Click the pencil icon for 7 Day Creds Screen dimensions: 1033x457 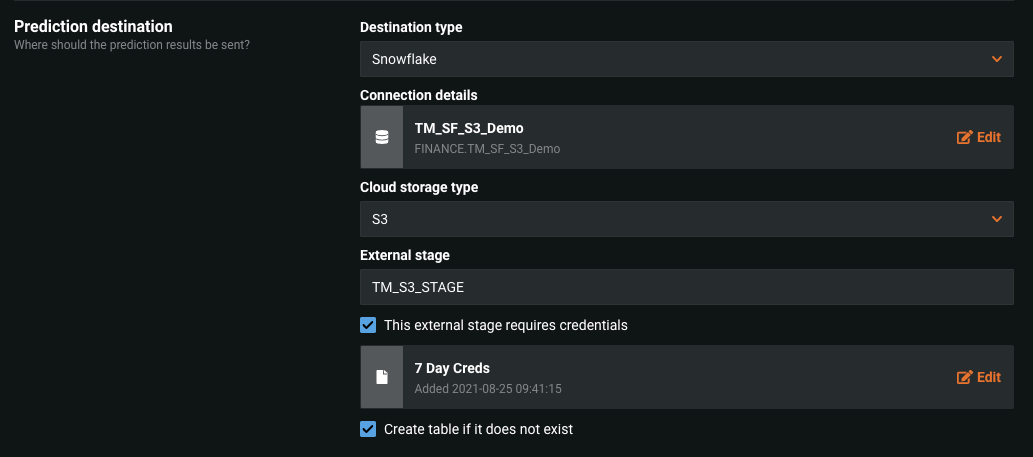tap(965, 377)
